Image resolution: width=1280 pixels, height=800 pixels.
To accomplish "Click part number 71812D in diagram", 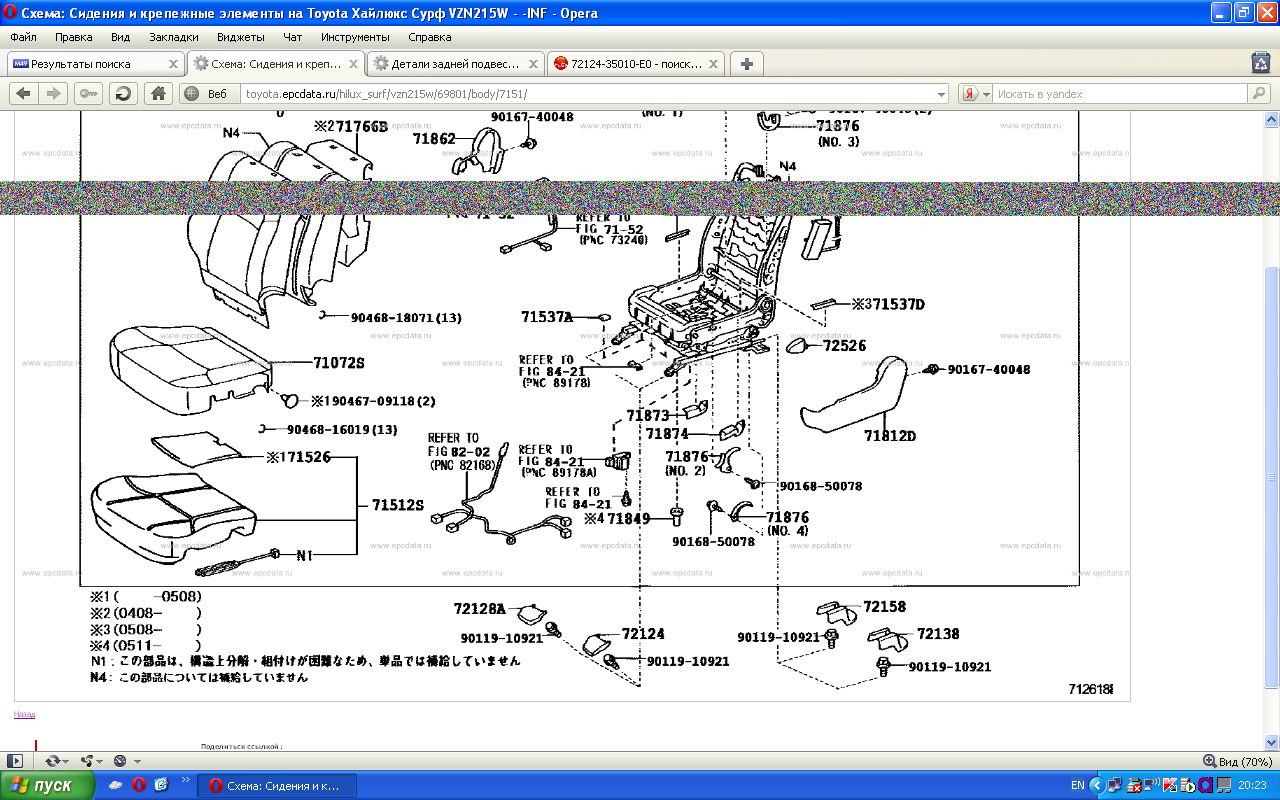I will click(x=890, y=436).
